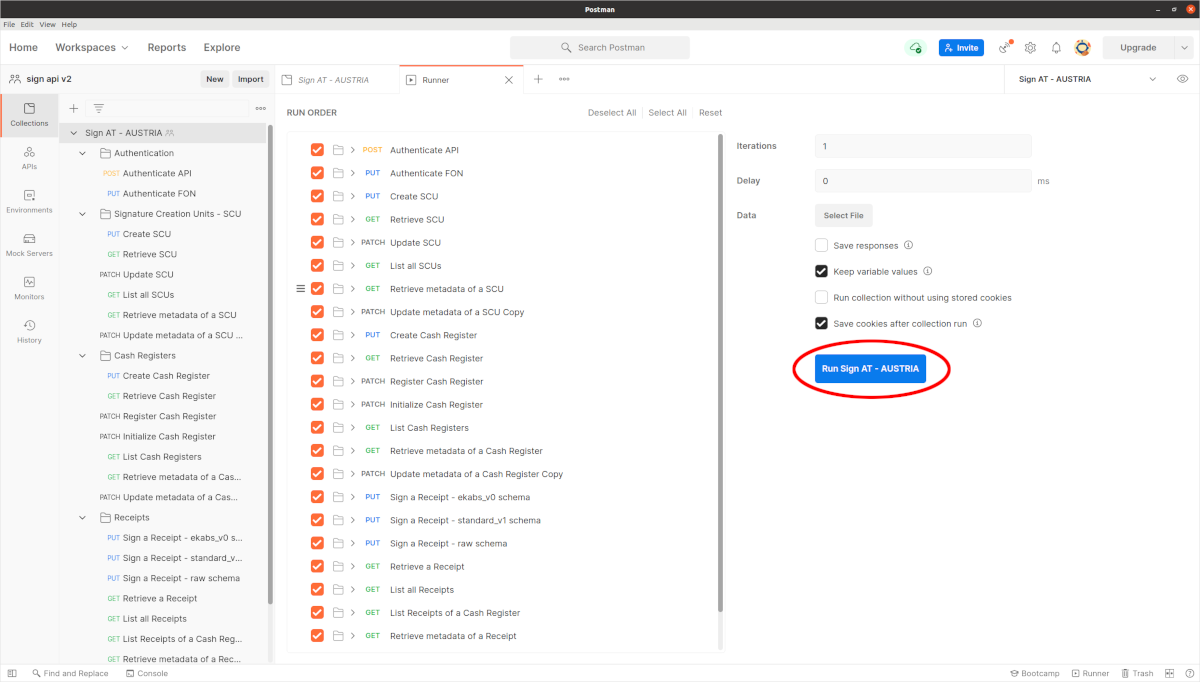Close the Runner tab
Screen dimensions: 1200x682
[x=509, y=79]
